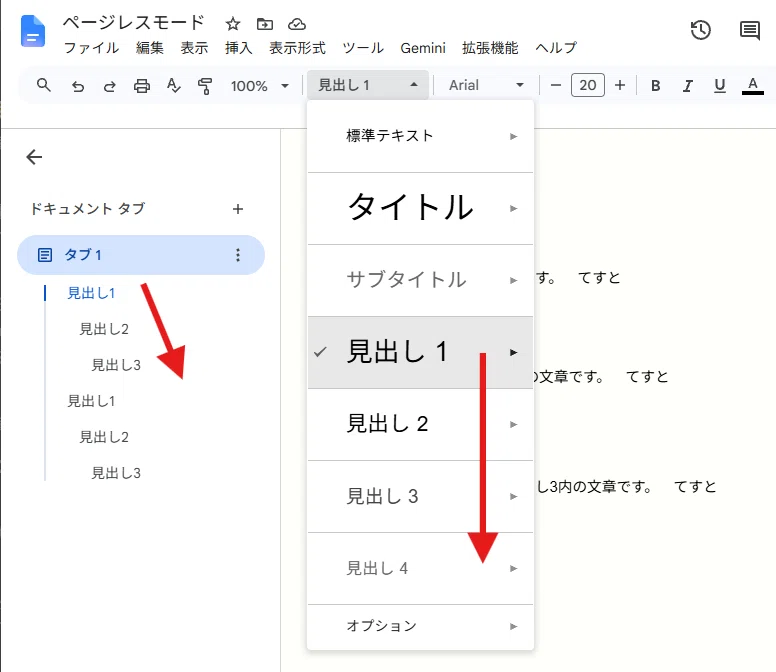Increase font size with plus button

620,85
